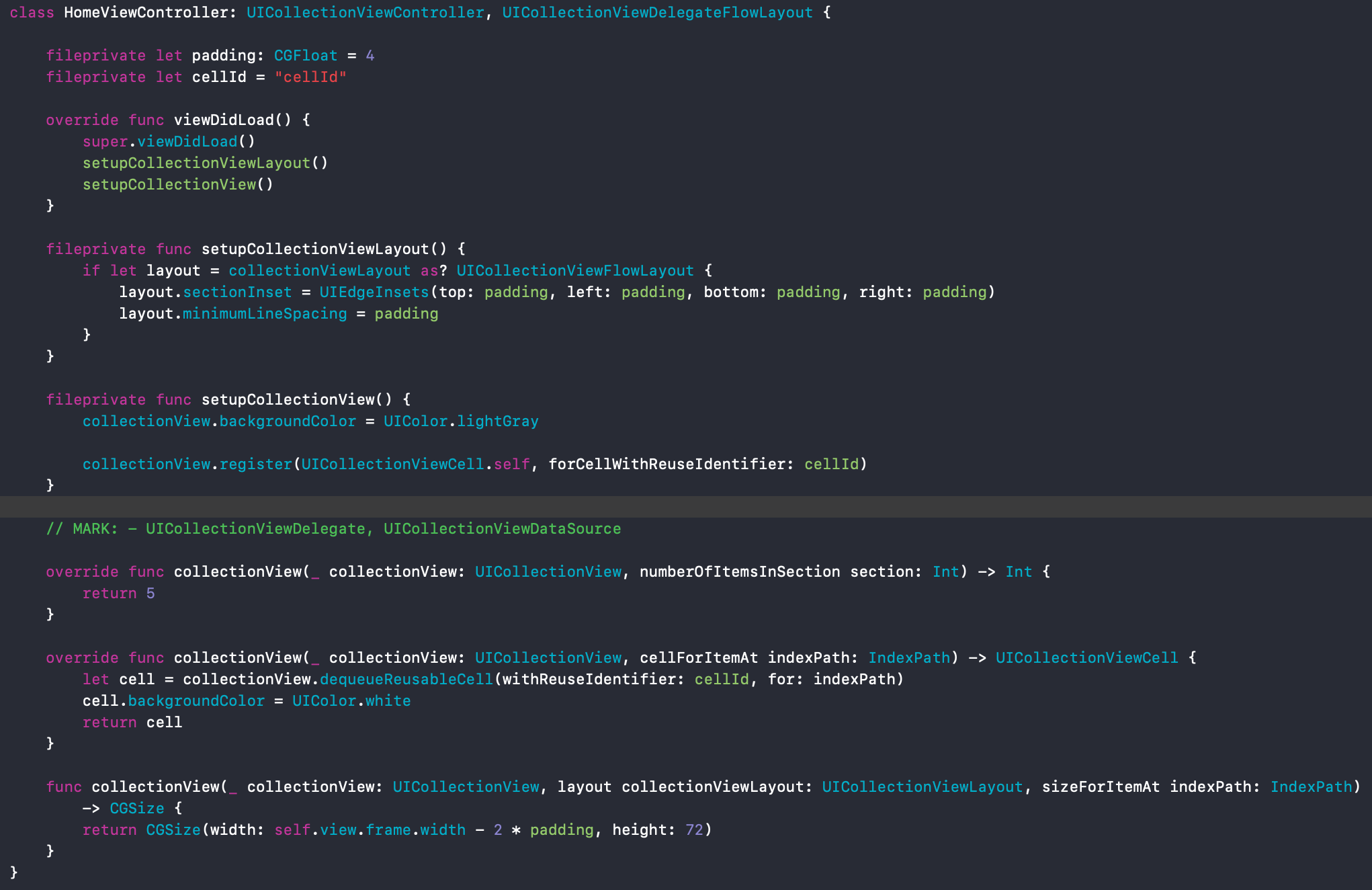Screen dimensions: 1372x890
Task: Click the number 4 assigned to padding
Action: [370, 55]
